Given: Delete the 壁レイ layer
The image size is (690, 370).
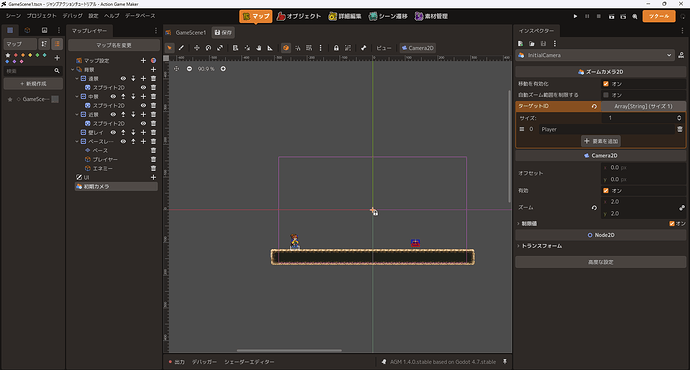Looking at the screenshot, I should coord(153,132).
